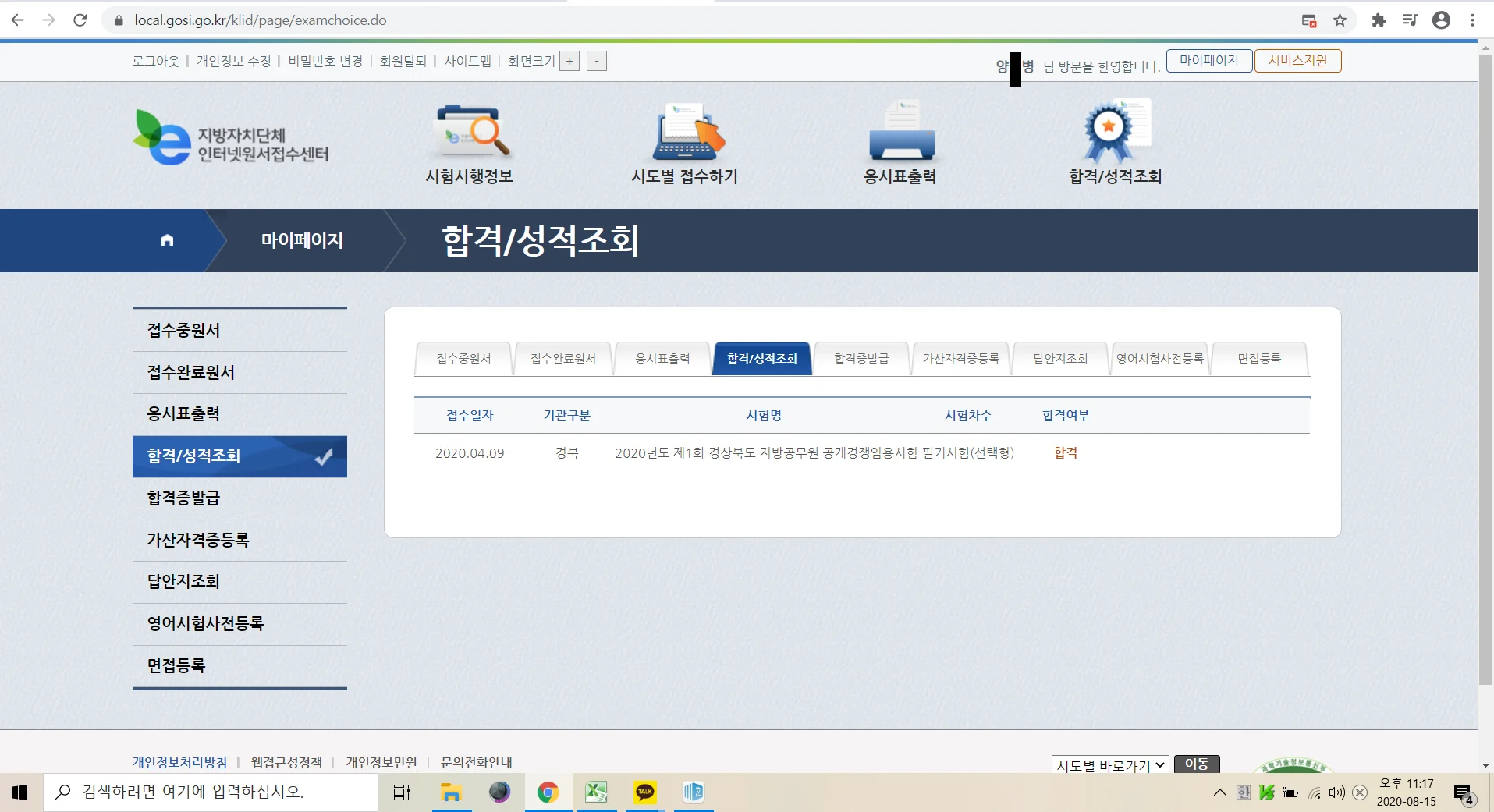Open the 시도별 접수하기 laptop icon
This screenshot has width=1494, height=812.
(x=685, y=133)
